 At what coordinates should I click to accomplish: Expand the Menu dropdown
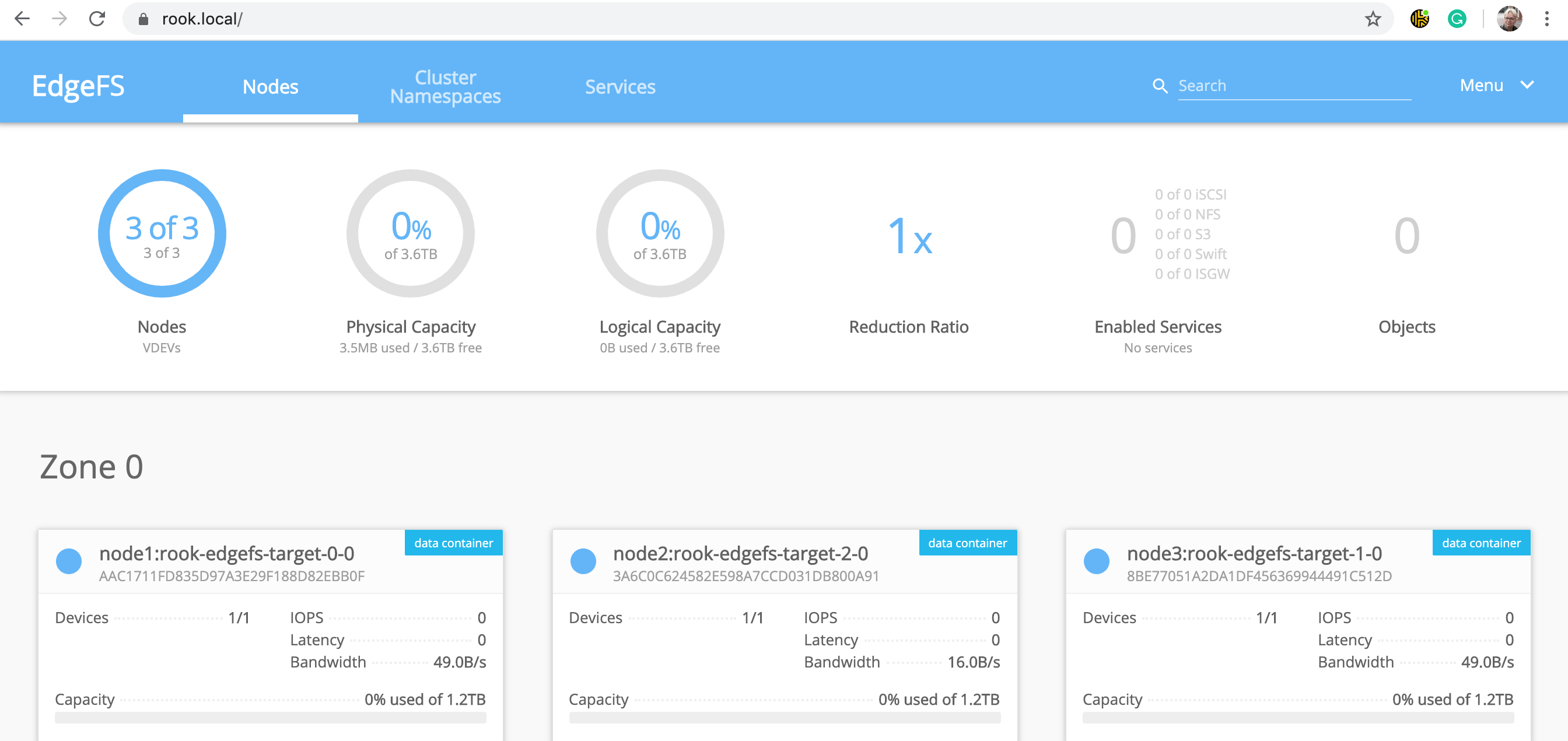[1482, 85]
